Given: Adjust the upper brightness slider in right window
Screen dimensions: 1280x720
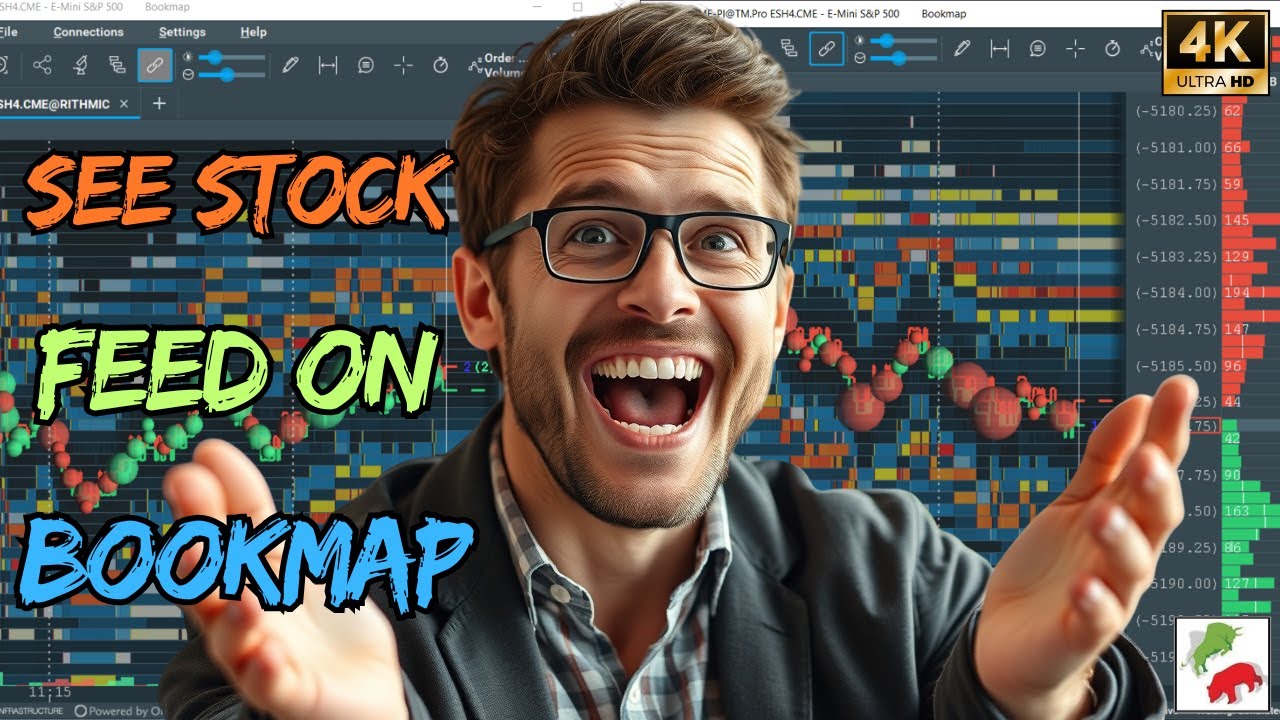Looking at the screenshot, I should click(904, 41).
